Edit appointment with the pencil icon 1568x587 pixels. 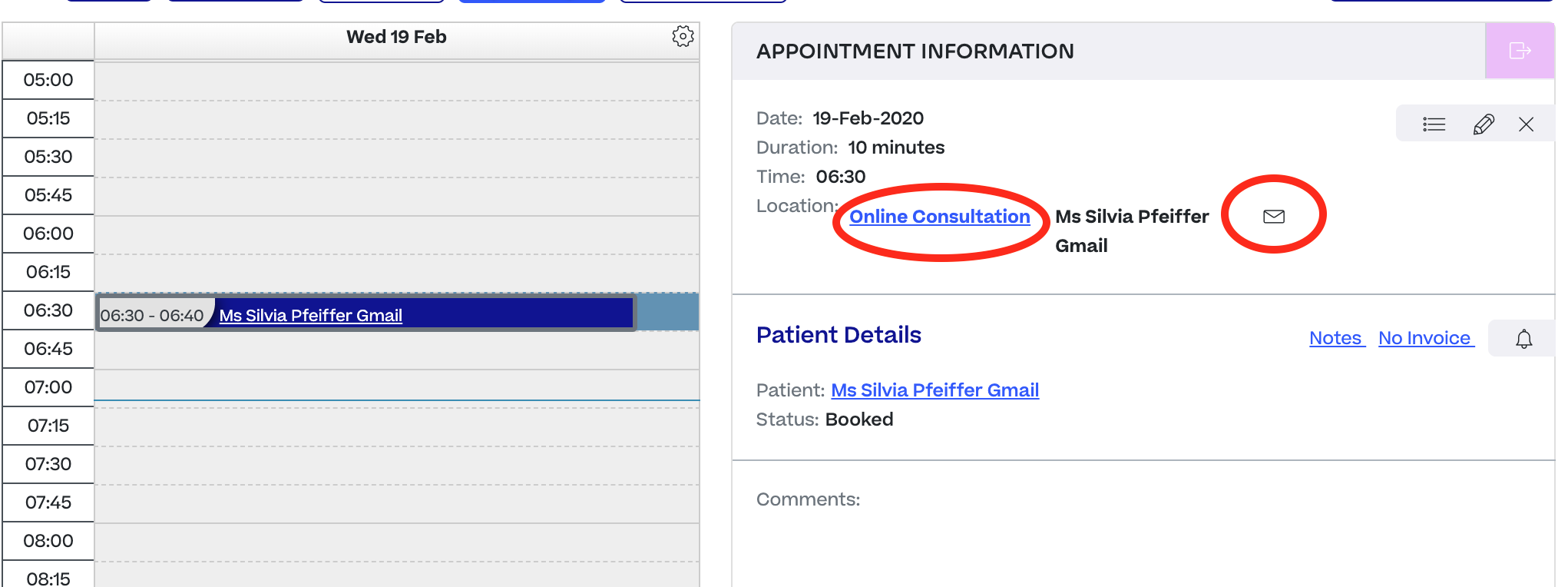[x=1484, y=124]
